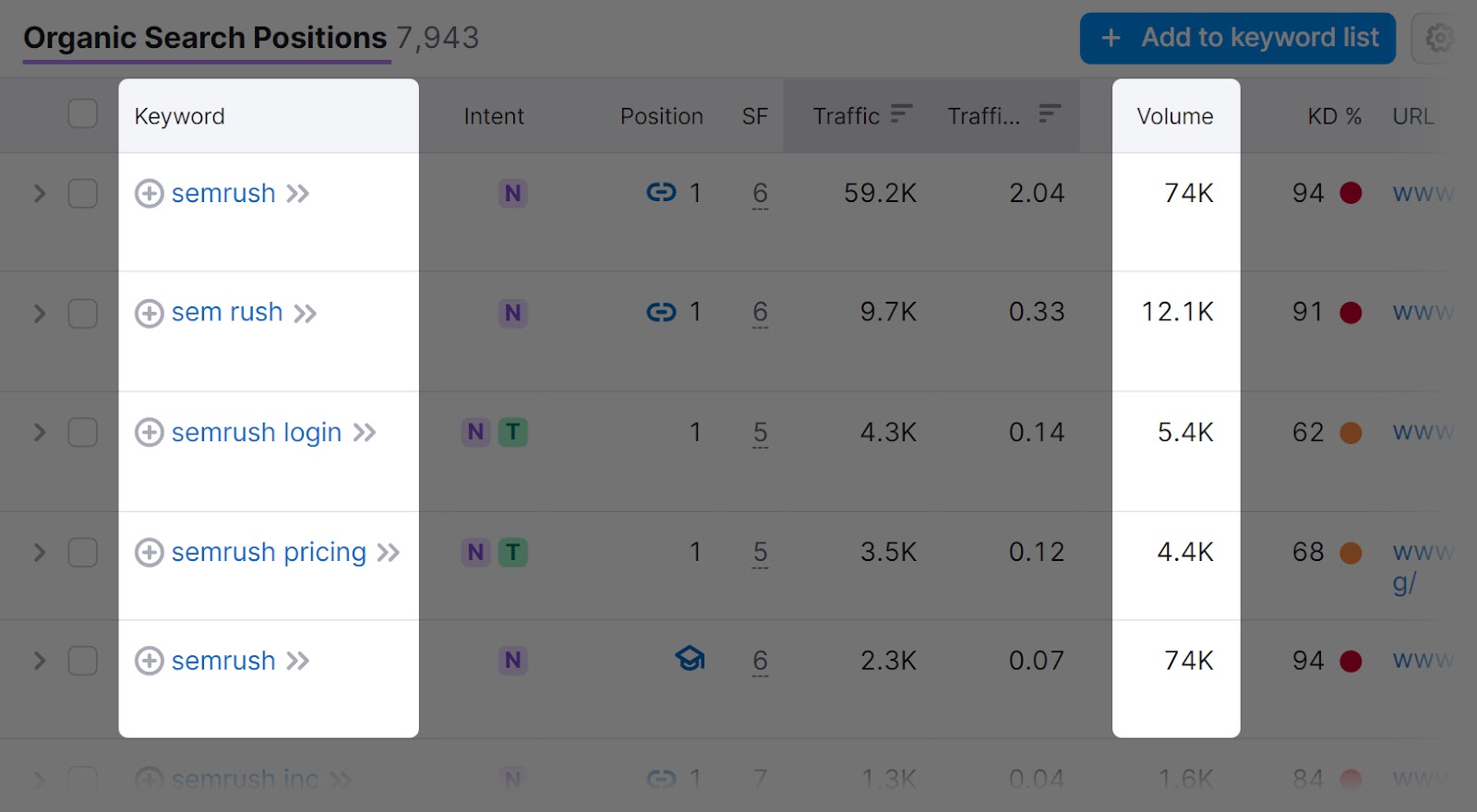1477x812 pixels.
Task: Click the T intent badge in semrush login row
Action: click(x=513, y=432)
